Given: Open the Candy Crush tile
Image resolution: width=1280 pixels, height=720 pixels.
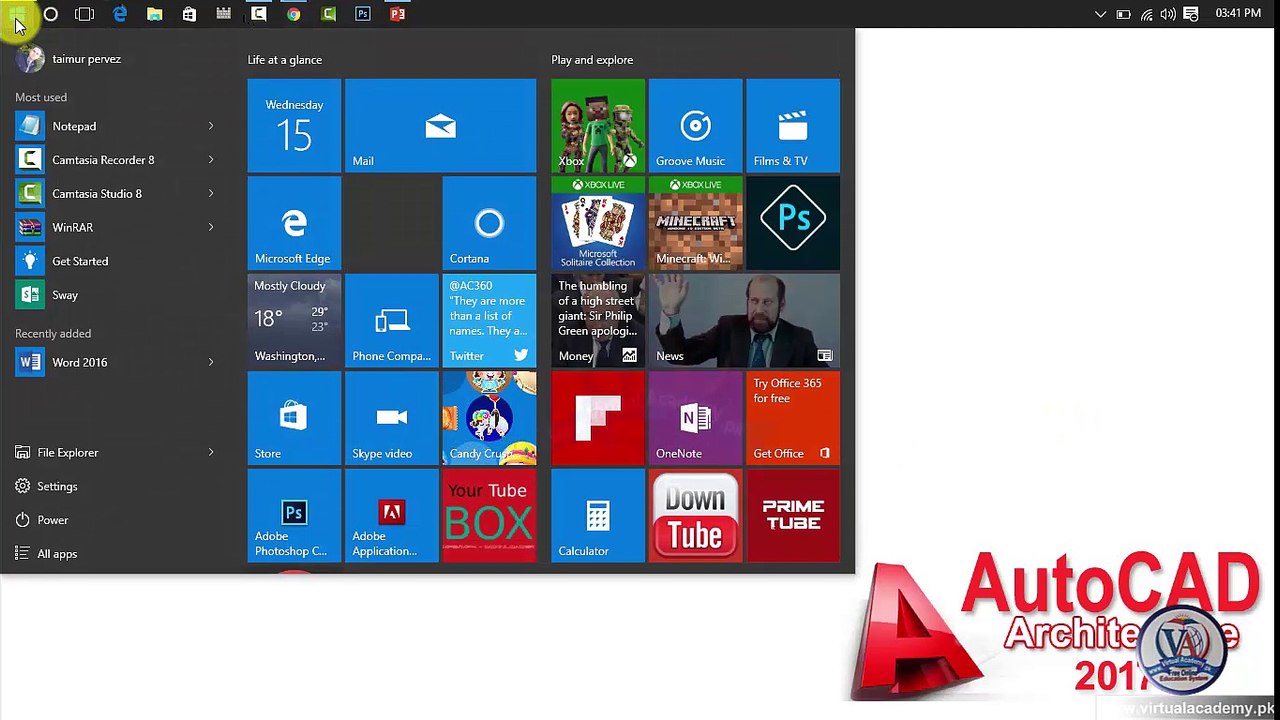Looking at the screenshot, I should (489, 419).
